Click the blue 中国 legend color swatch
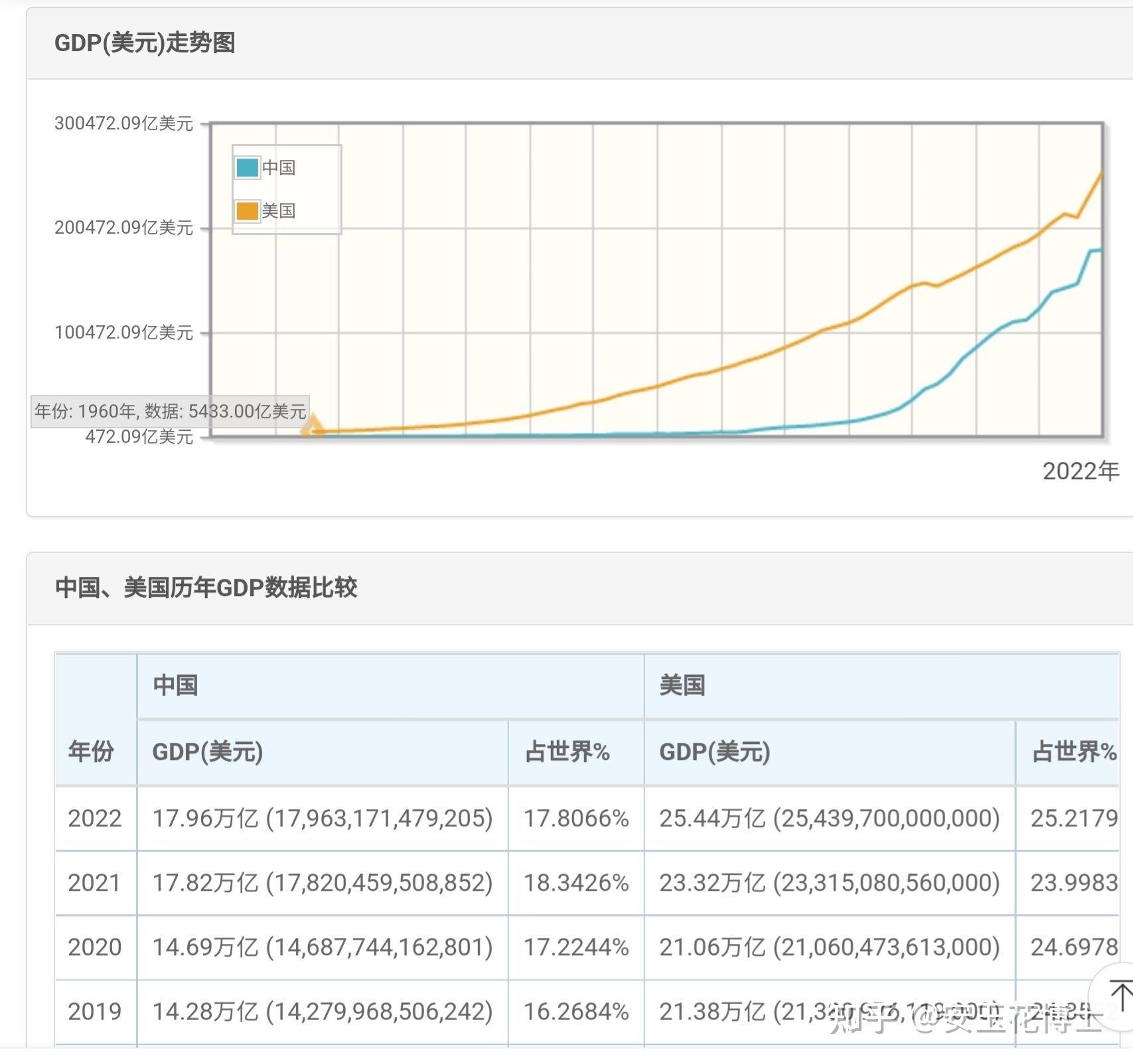The width and height of the screenshot is (1133, 1064). click(247, 167)
